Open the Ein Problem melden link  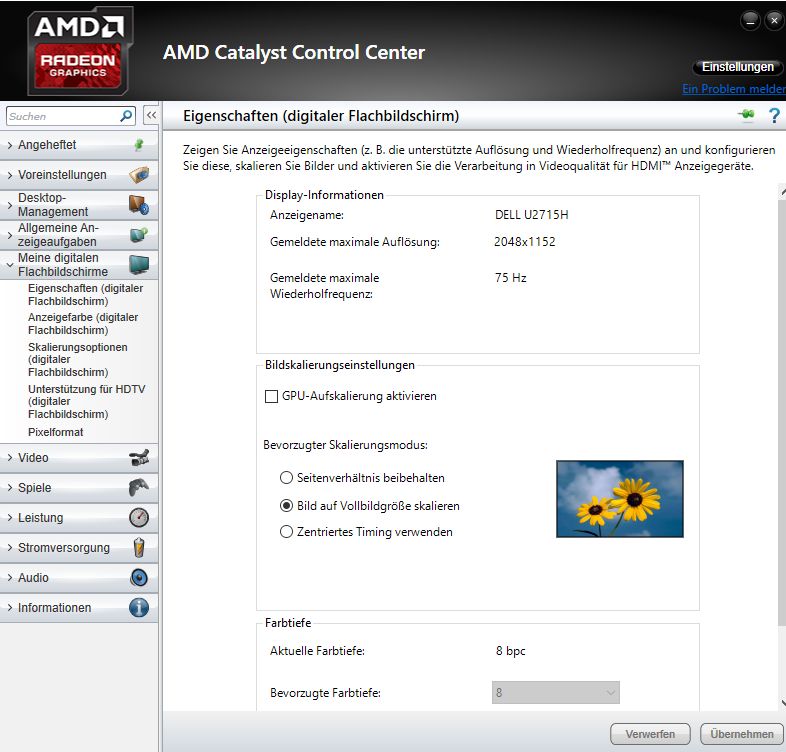click(x=734, y=89)
